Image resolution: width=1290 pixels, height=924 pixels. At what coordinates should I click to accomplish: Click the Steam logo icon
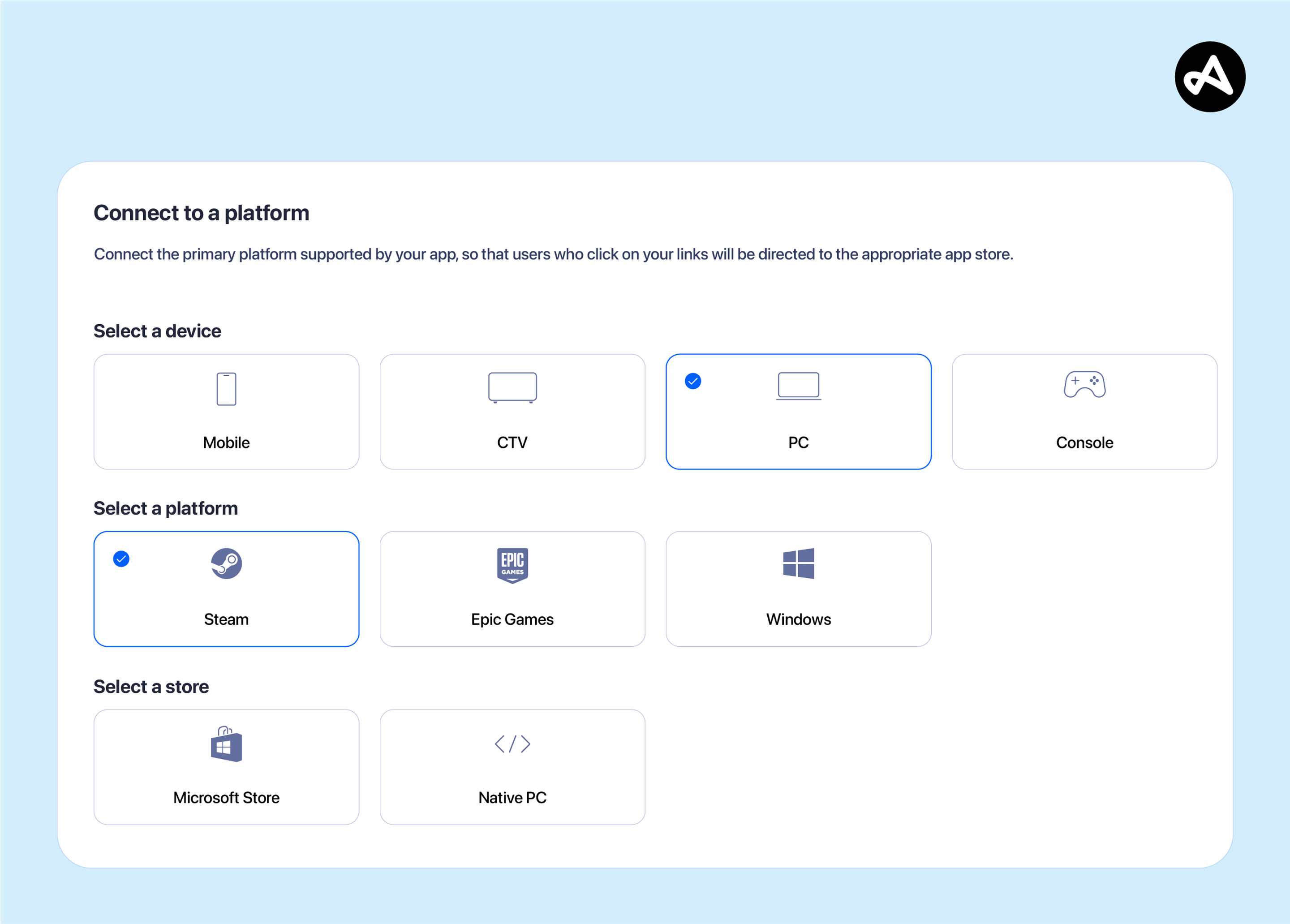226,564
